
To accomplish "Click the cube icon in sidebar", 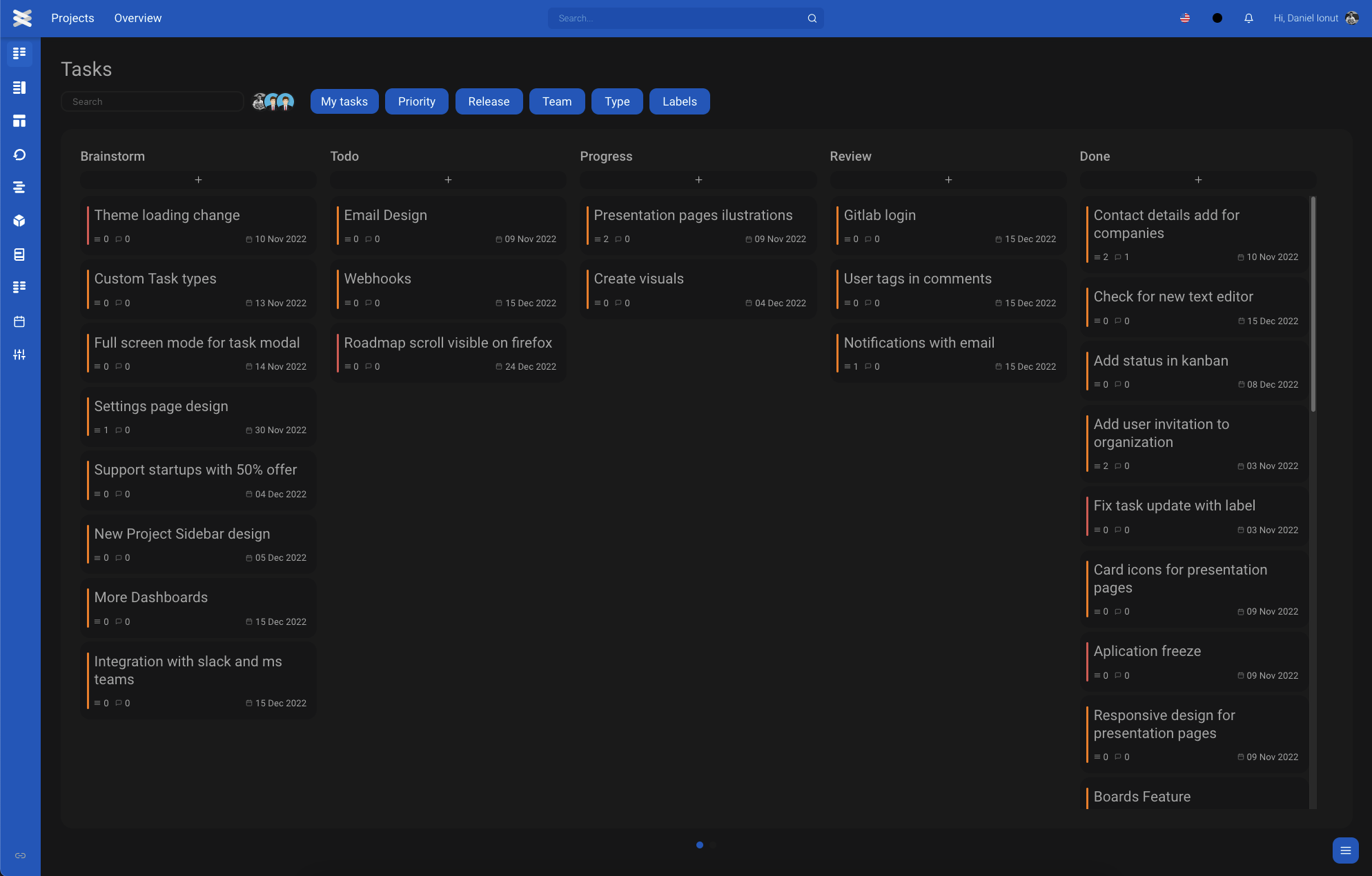I will point(19,221).
